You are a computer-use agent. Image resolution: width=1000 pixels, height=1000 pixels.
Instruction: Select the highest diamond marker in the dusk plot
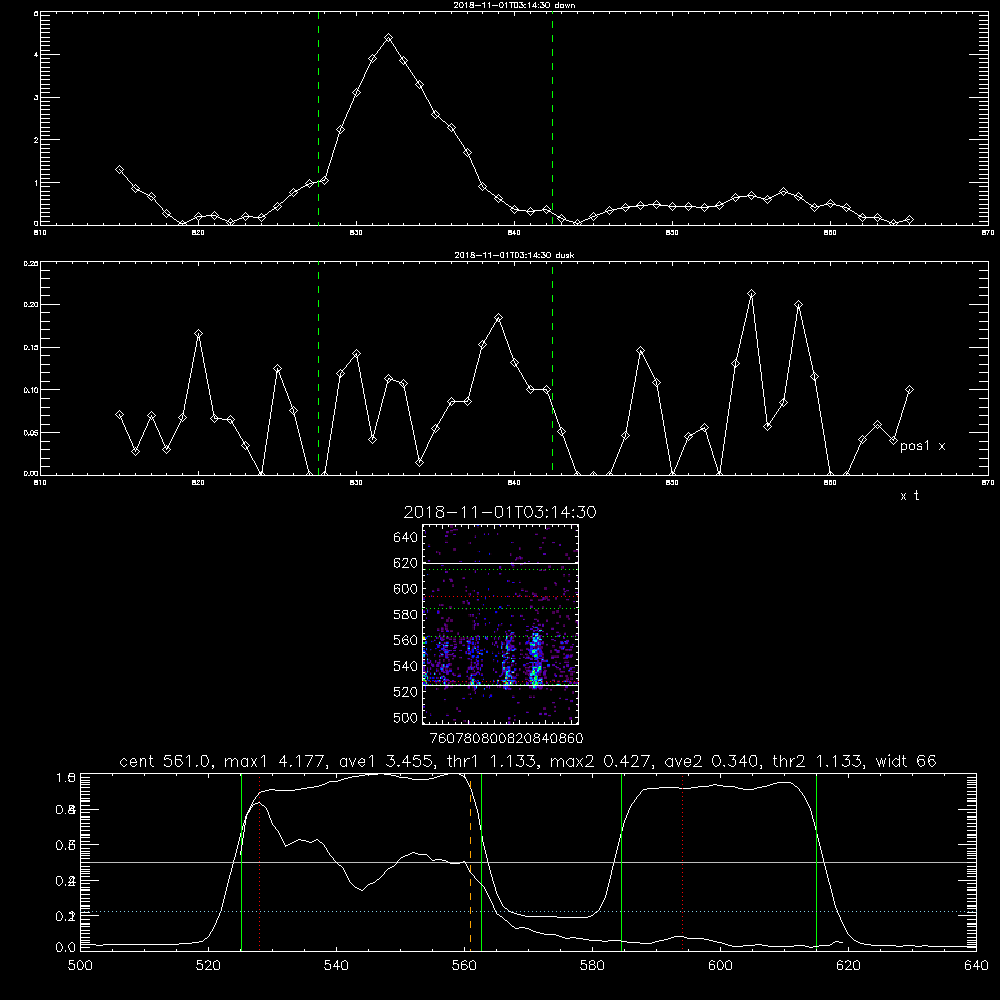click(x=751, y=294)
